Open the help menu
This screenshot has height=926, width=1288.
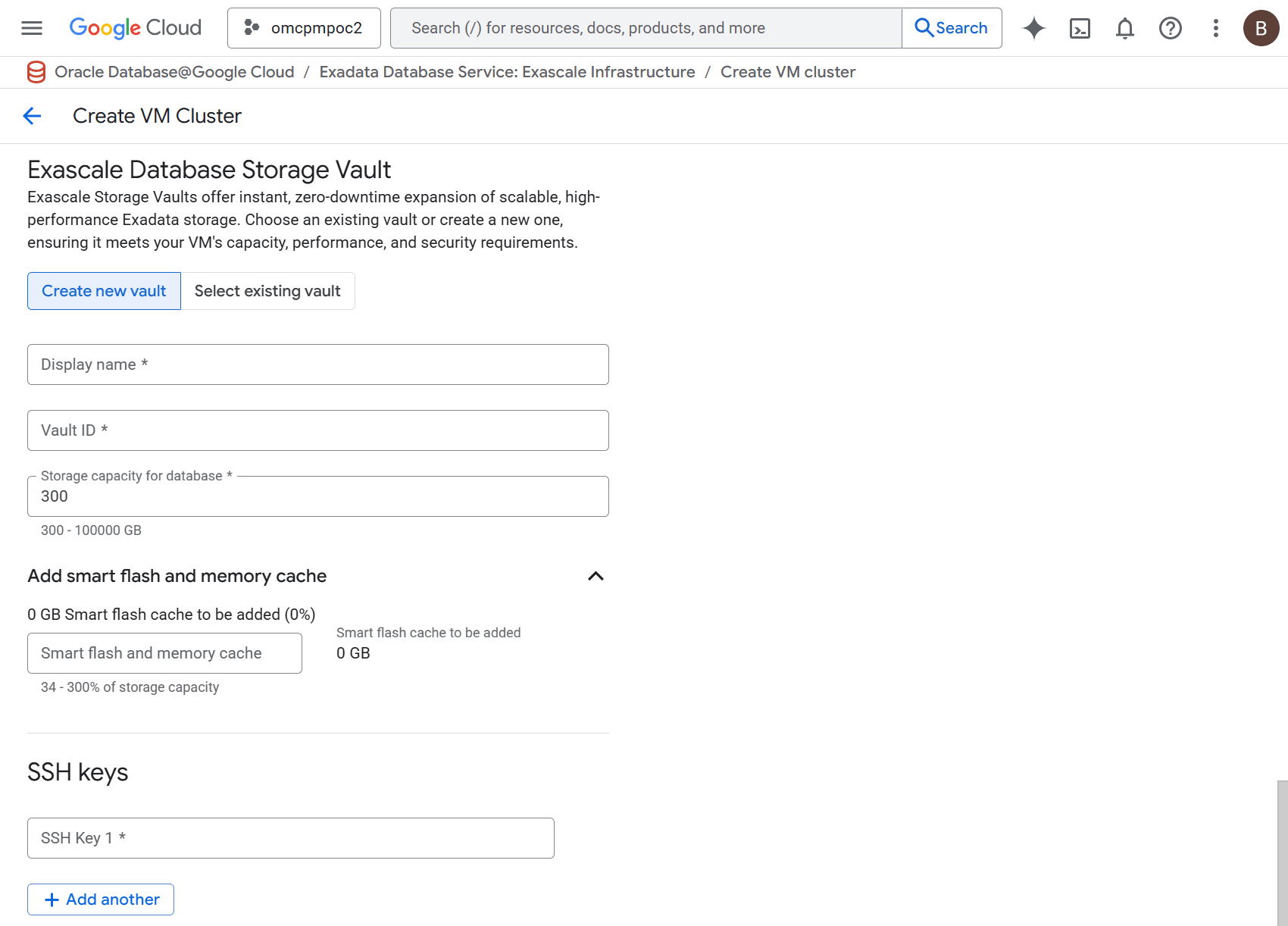tap(1170, 28)
